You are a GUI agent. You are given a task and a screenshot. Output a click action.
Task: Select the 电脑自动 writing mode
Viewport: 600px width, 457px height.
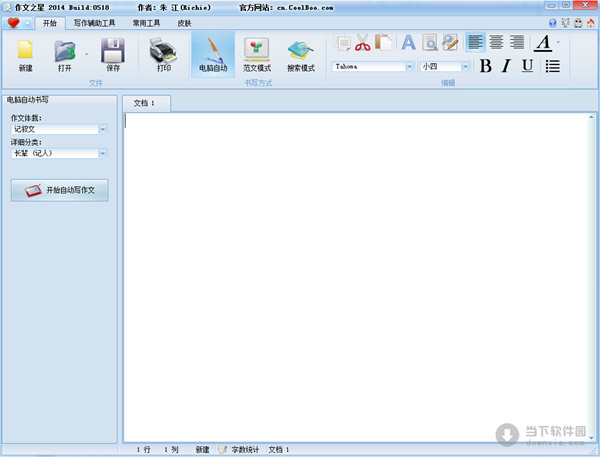click(x=213, y=54)
